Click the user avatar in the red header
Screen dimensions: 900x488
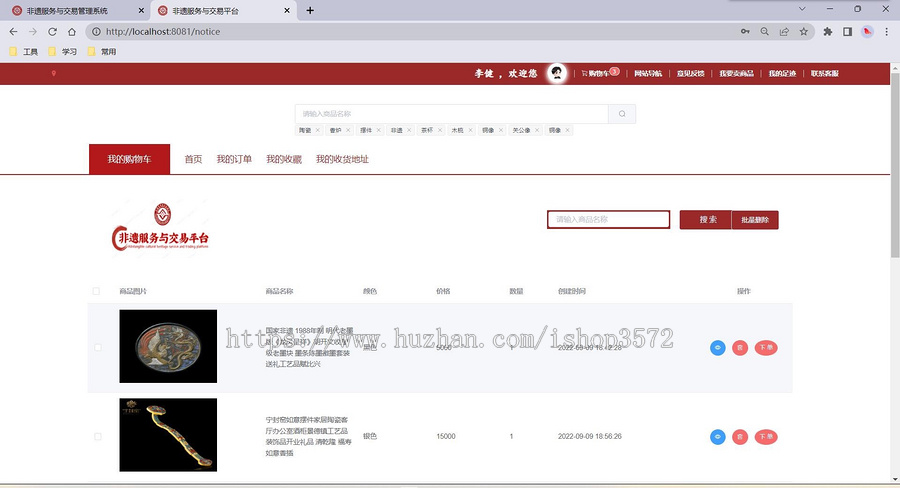click(556, 73)
